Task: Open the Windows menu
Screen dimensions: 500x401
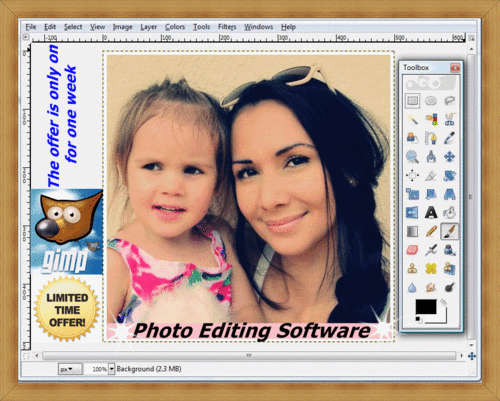Action: click(x=259, y=27)
